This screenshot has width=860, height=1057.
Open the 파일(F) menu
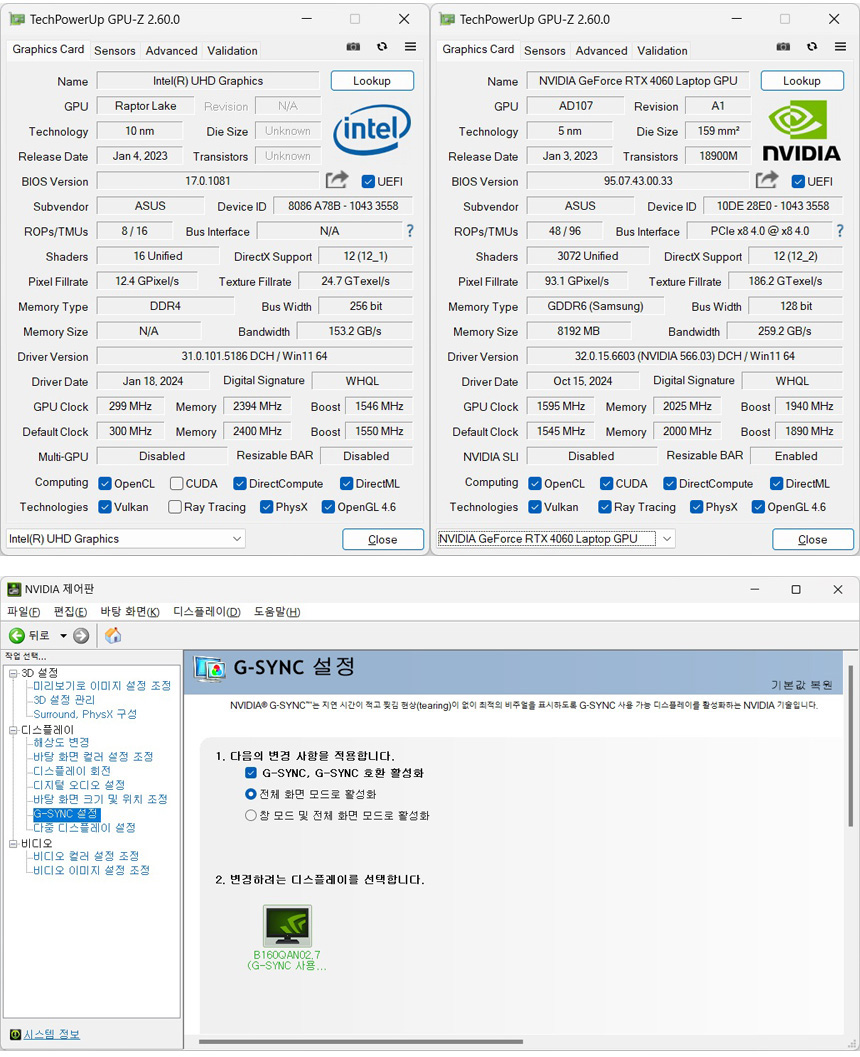[24, 611]
